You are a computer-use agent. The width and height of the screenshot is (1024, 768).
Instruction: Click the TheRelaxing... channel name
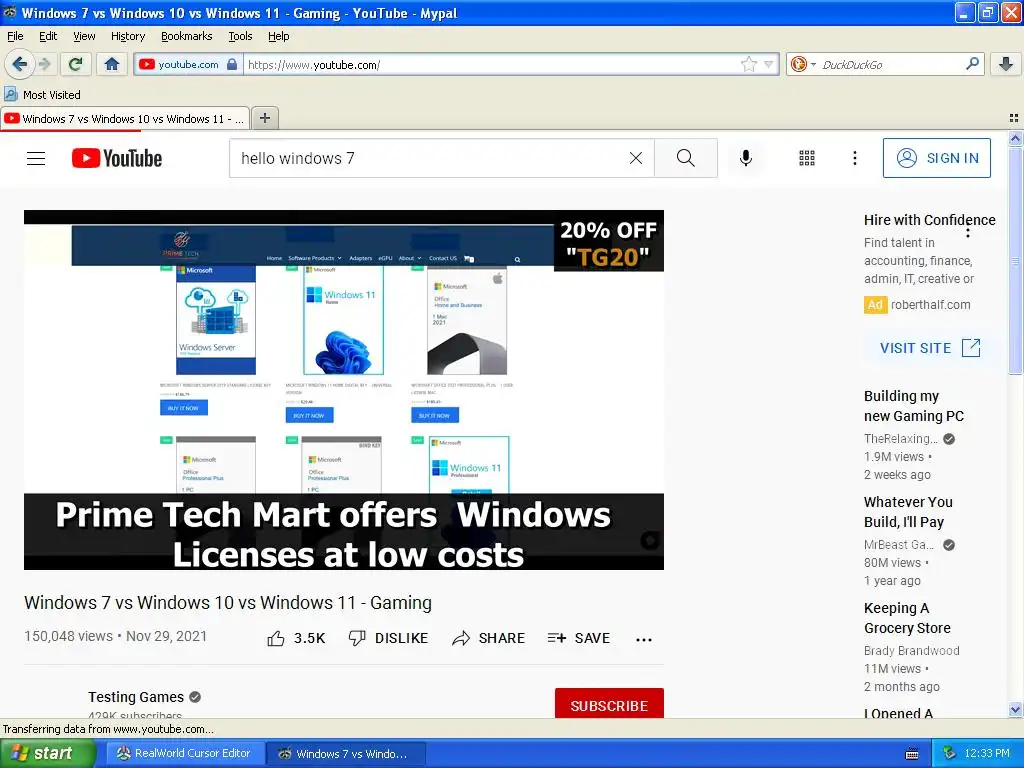(901, 438)
